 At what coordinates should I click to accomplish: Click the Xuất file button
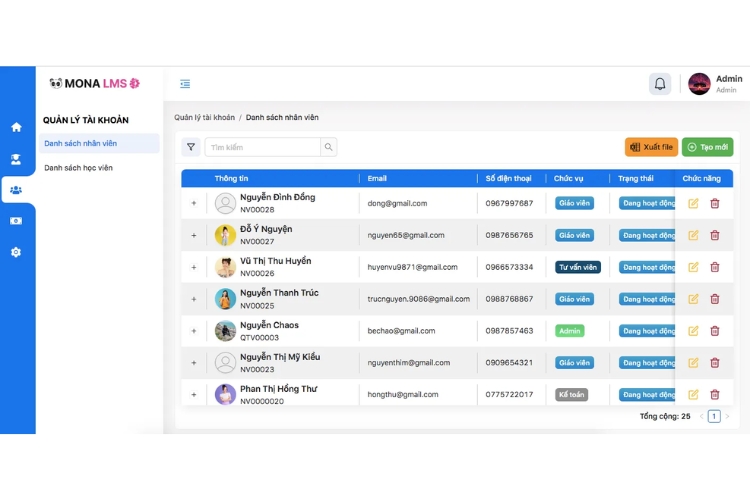pyautogui.click(x=651, y=147)
